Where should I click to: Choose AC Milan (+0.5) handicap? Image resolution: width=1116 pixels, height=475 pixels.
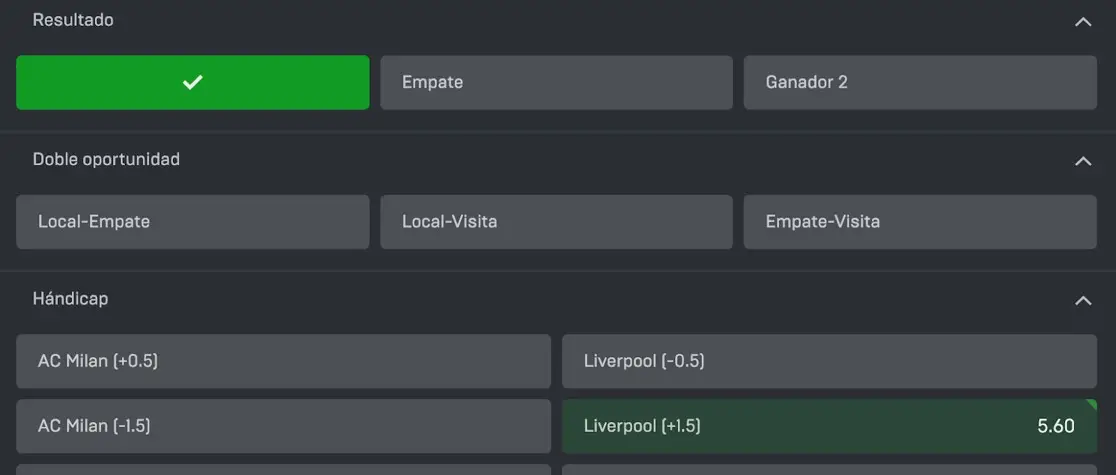[x=283, y=361]
